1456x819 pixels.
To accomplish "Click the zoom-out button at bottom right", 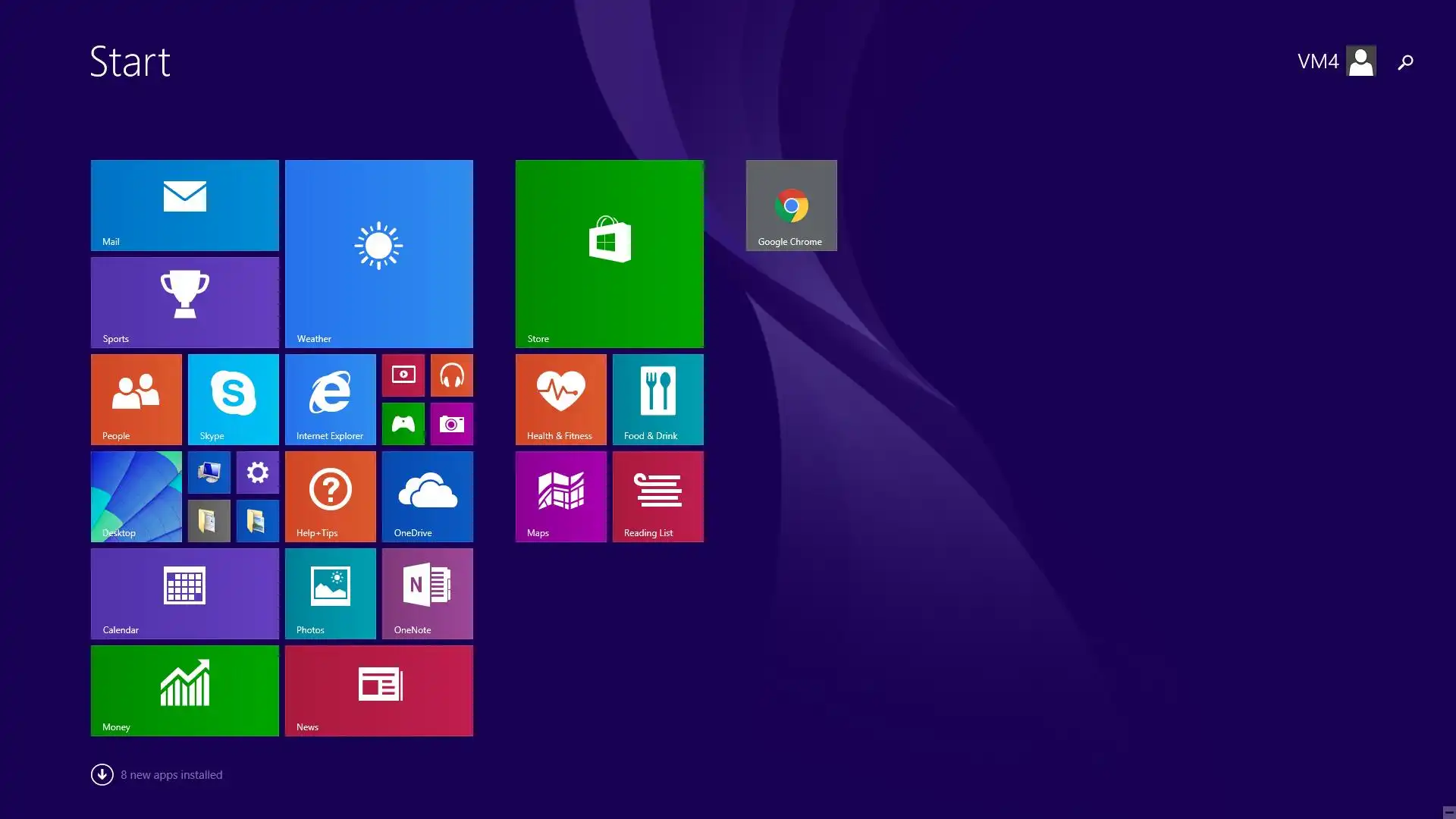I will [1448, 811].
